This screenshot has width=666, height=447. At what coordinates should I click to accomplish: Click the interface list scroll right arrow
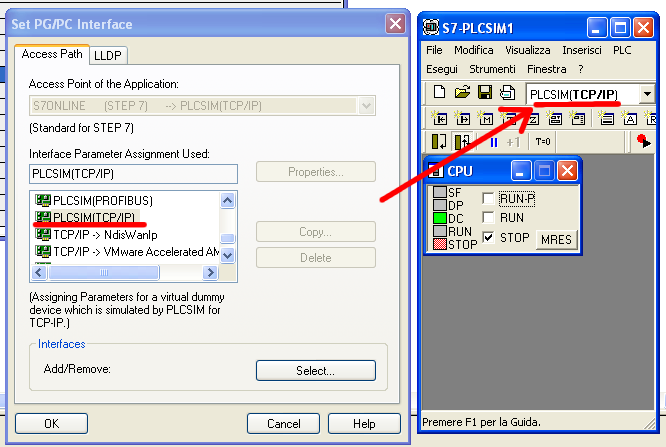210,272
